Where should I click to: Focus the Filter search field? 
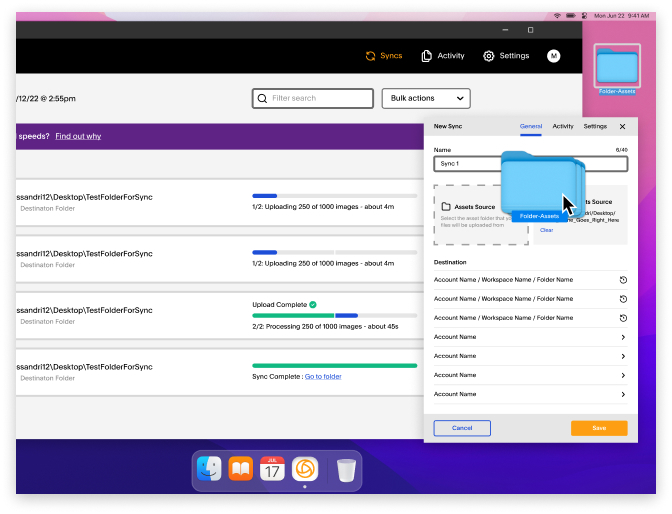pos(313,98)
